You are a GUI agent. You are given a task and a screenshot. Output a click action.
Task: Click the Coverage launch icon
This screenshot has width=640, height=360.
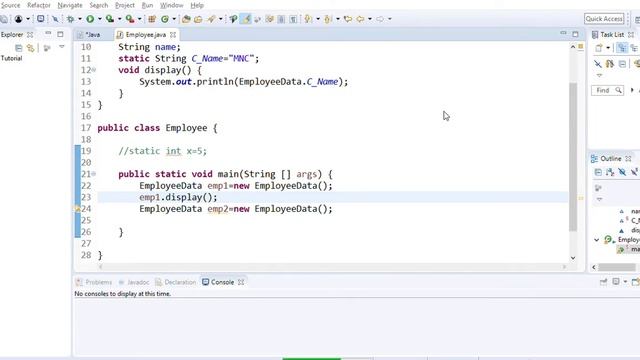click(x=110, y=19)
